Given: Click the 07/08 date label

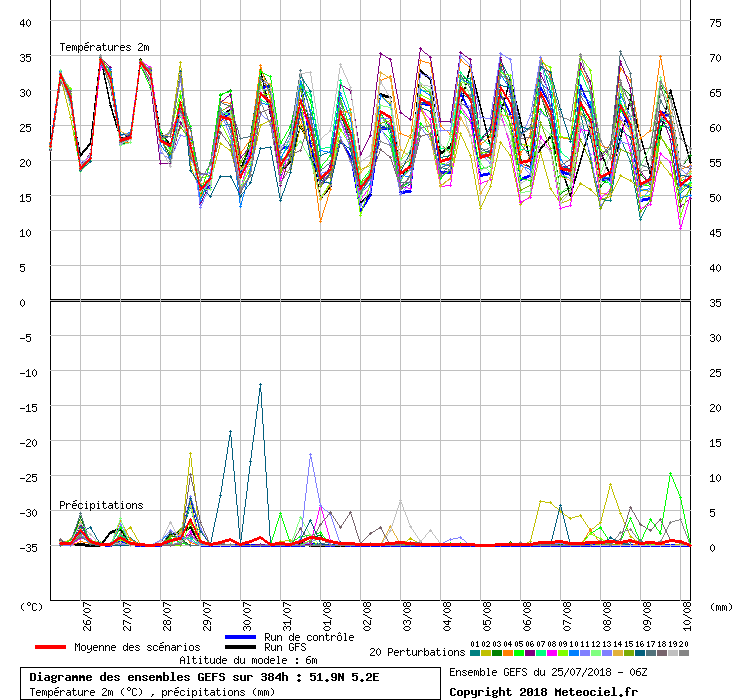Looking at the screenshot, I should coord(567,616).
